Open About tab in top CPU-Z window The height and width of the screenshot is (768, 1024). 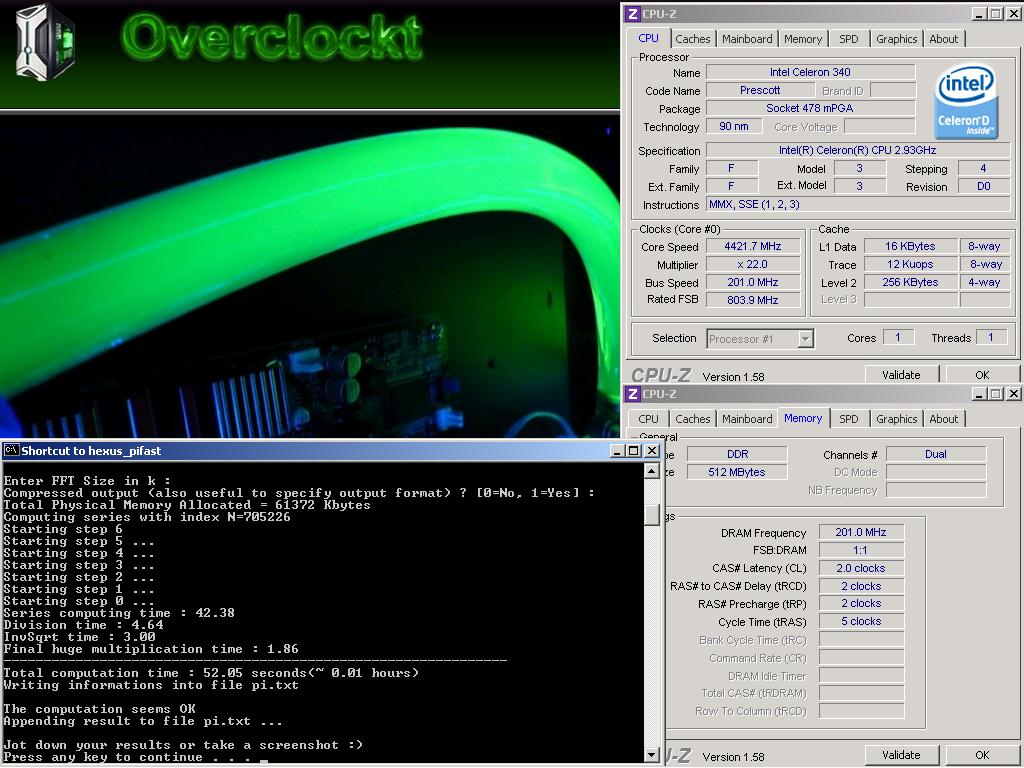click(944, 39)
